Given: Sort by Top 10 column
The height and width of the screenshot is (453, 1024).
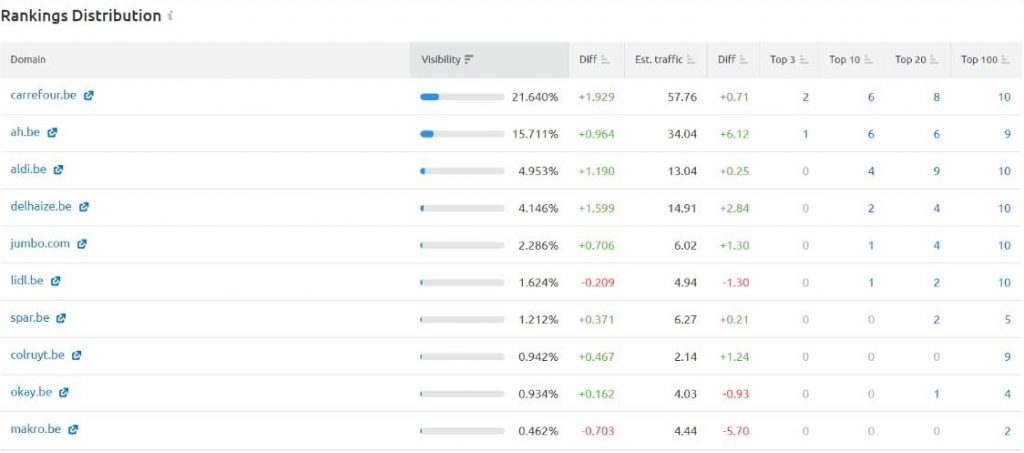Looking at the screenshot, I should [852, 60].
